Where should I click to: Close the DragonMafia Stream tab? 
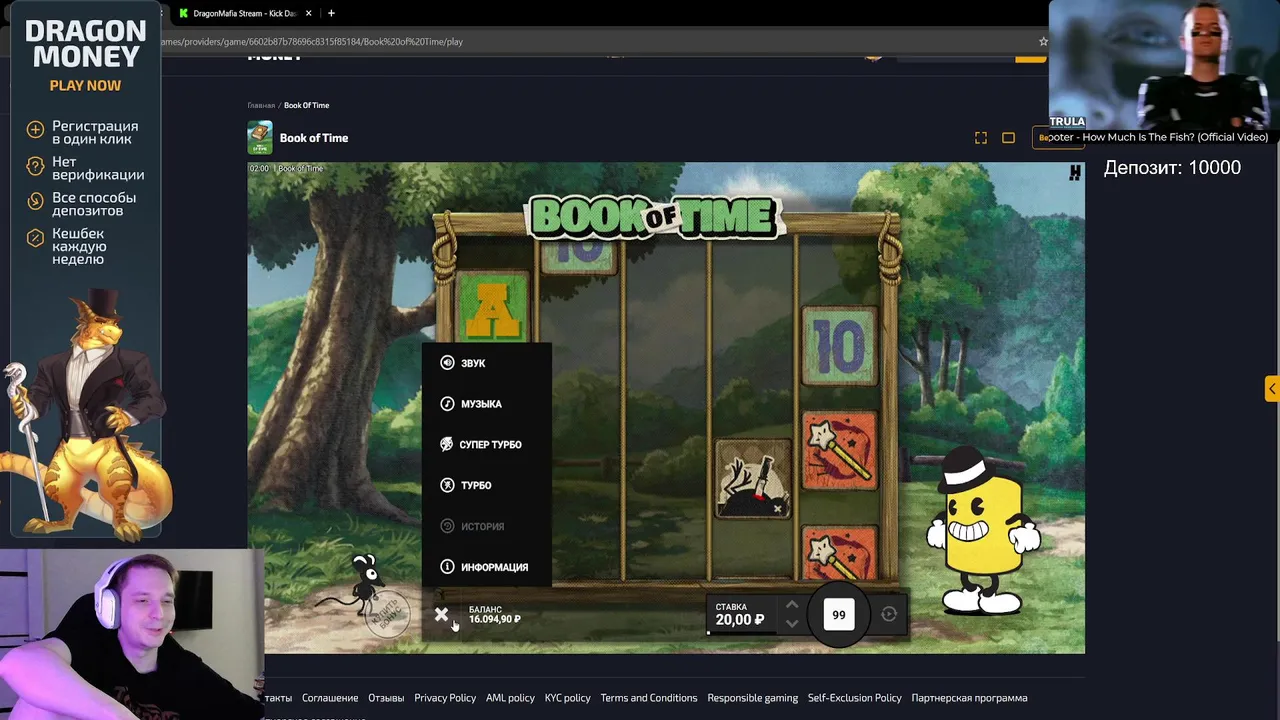(x=308, y=13)
